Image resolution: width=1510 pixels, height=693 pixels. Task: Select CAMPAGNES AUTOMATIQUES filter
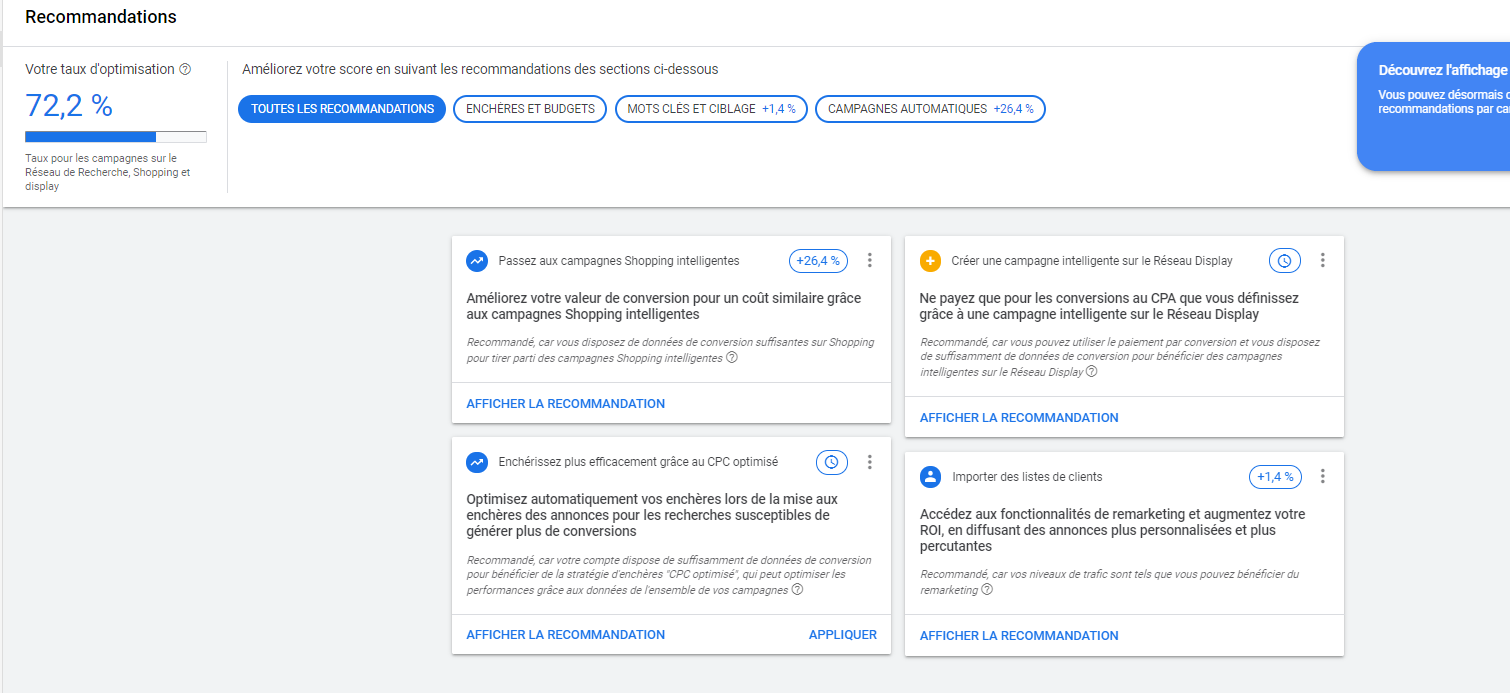pyautogui.click(x=930, y=109)
